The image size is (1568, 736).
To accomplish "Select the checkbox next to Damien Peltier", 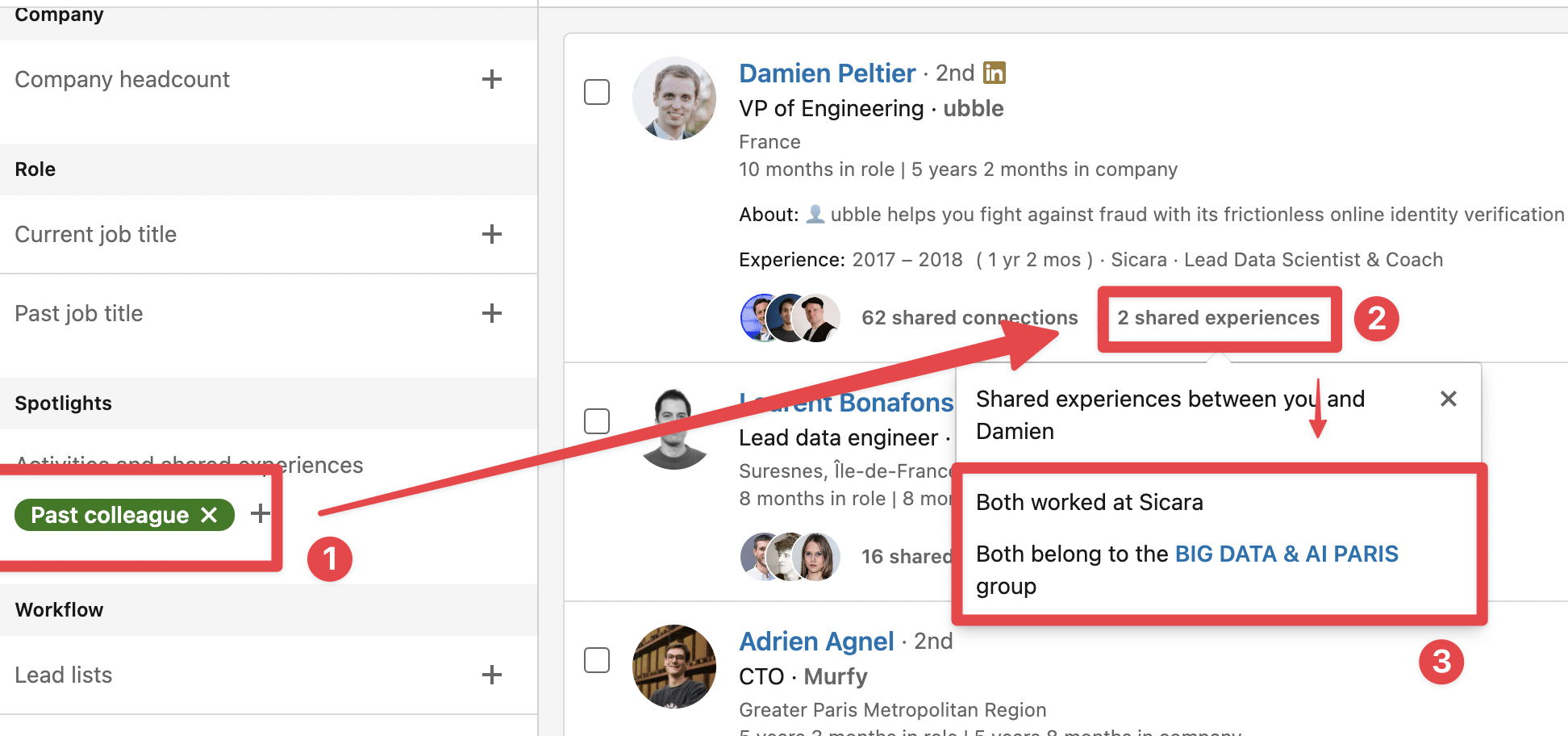I will (x=597, y=92).
